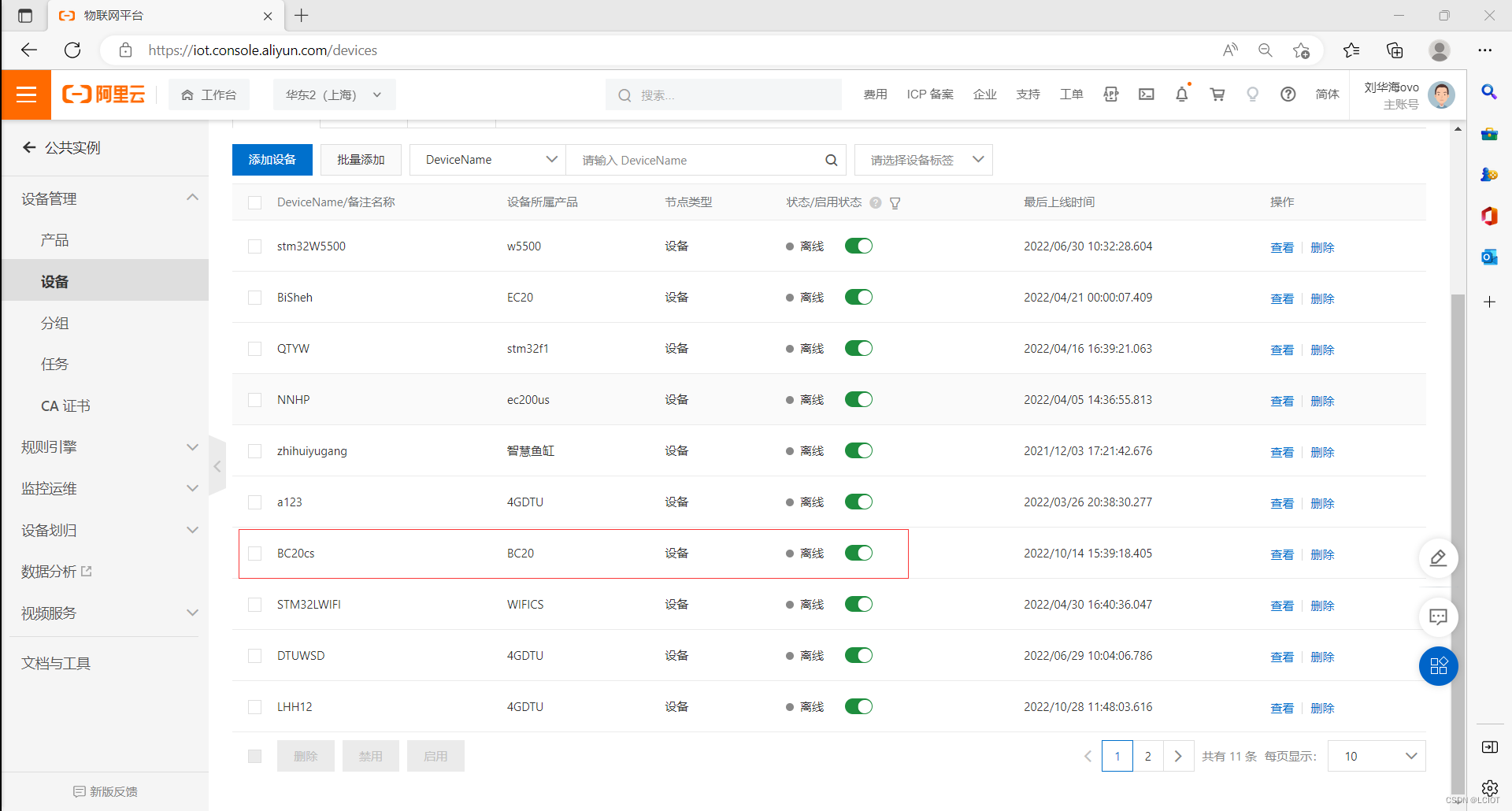Open 数据分析 in the sidebar
The height and width of the screenshot is (811, 1512).
point(57,572)
